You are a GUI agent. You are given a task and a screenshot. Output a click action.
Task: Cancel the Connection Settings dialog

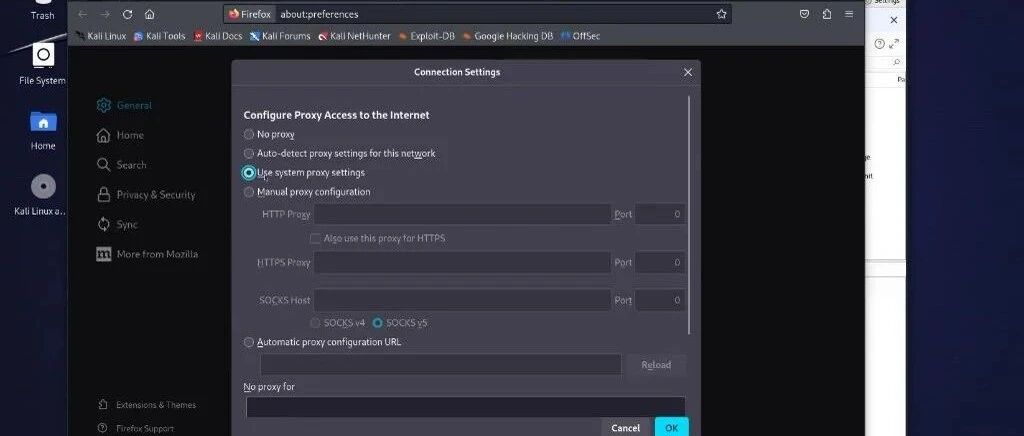(x=626, y=428)
